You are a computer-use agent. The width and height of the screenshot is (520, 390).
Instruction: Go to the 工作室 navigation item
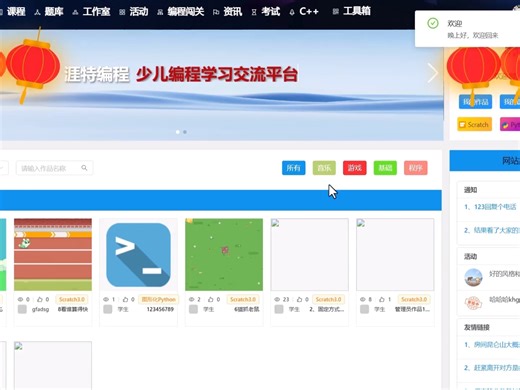coord(96,12)
